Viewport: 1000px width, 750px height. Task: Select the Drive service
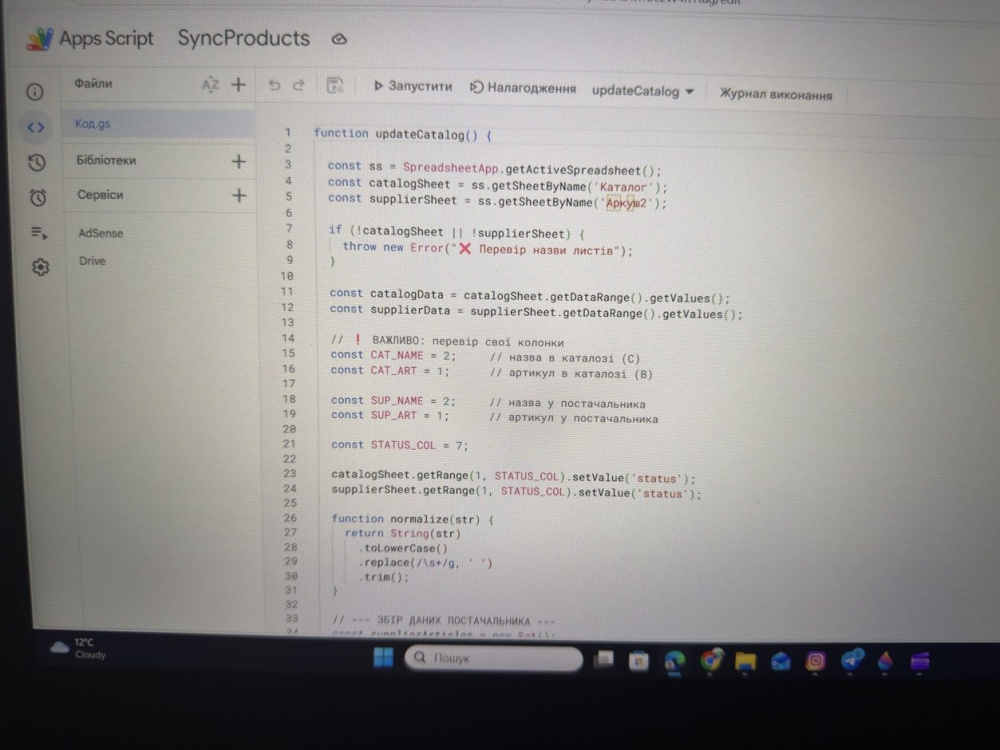[92, 261]
